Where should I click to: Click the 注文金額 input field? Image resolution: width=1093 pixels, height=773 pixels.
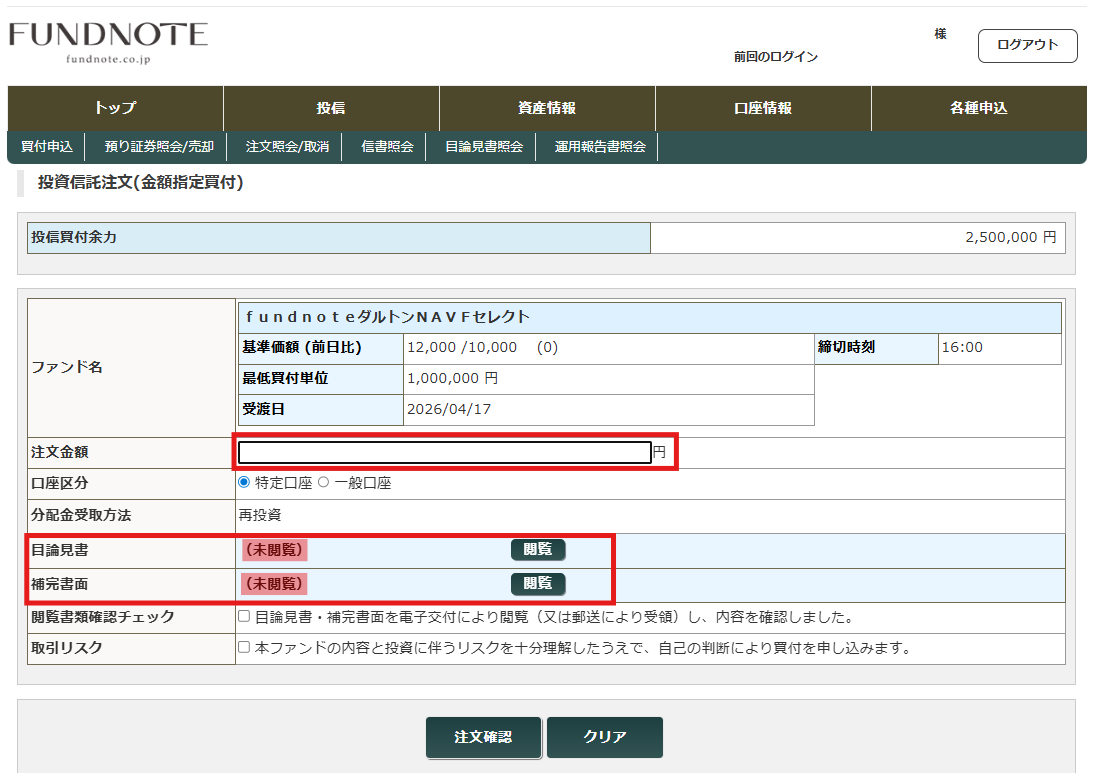444,453
